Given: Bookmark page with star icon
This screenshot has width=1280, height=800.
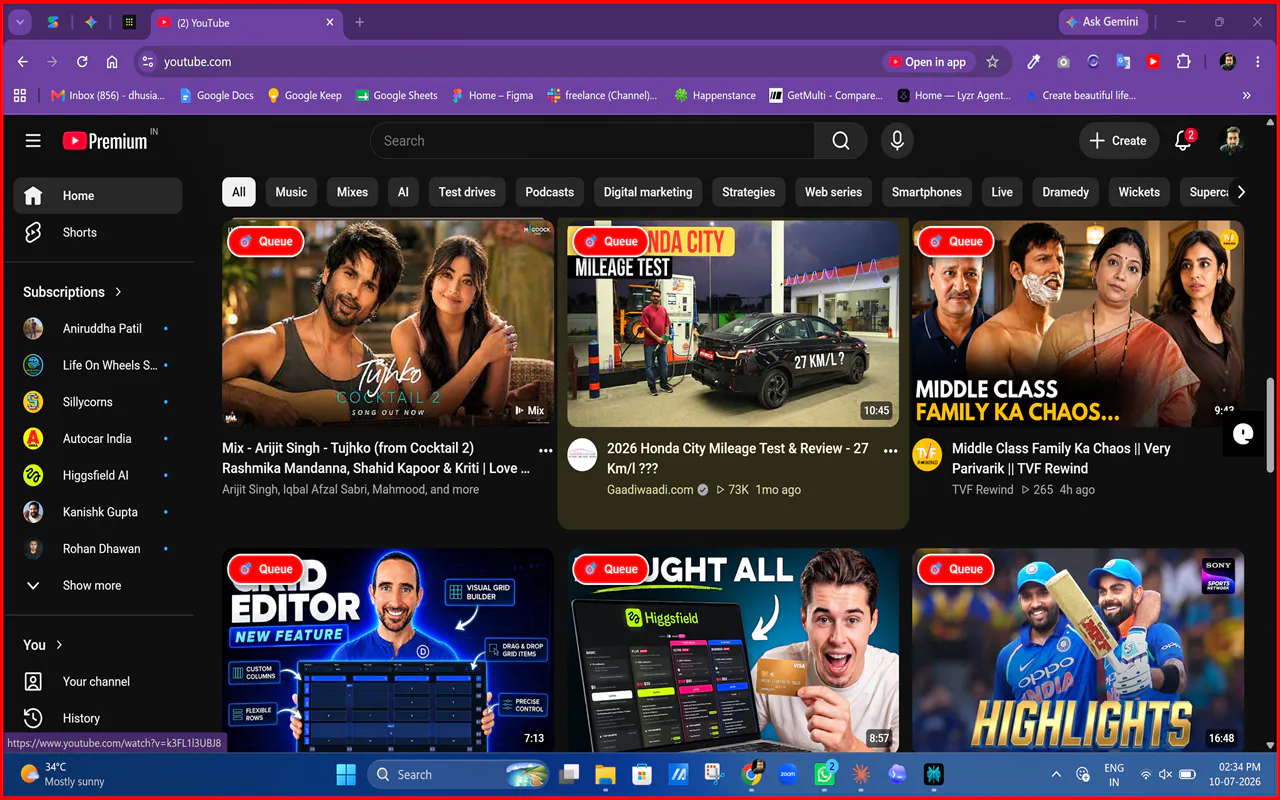Looking at the screenshot, I should click(992, 62).
